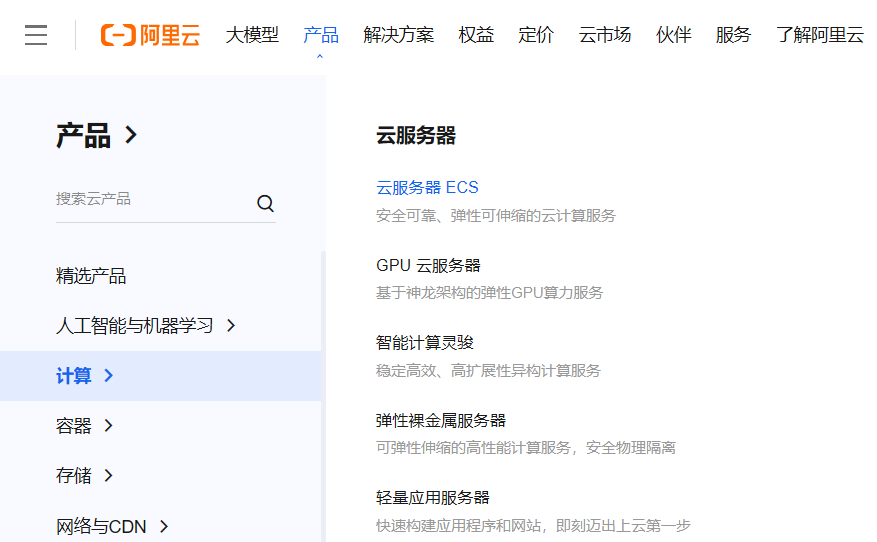Click description 可弹性伸缩的高性能计算服务，安全物理隔离
The image size is (877, 542).
[x=526, y=448]
